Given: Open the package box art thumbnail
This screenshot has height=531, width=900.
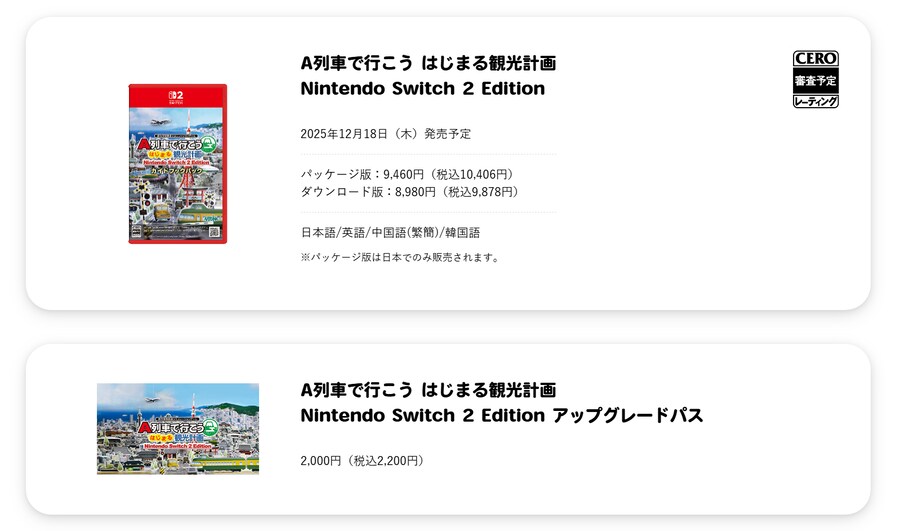Looking at the screenshot, I should (177, 163).
